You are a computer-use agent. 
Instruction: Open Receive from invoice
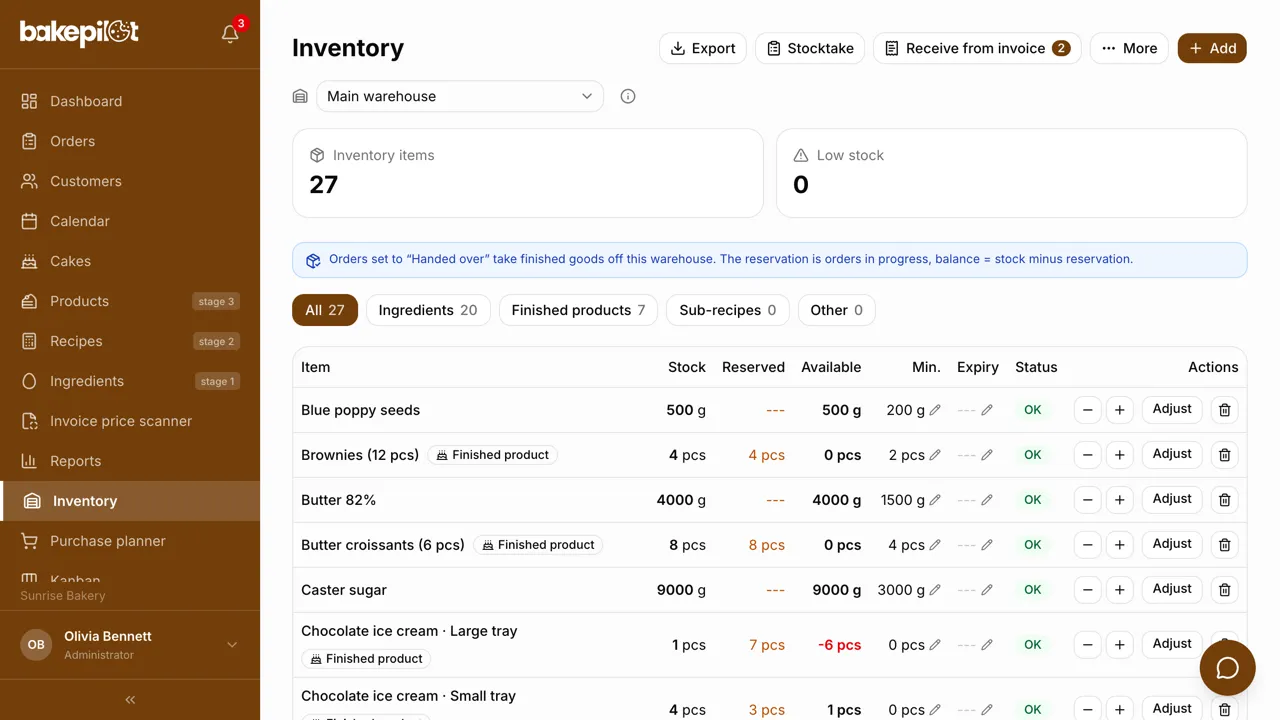pyautogui.click(x=977, y=48)
